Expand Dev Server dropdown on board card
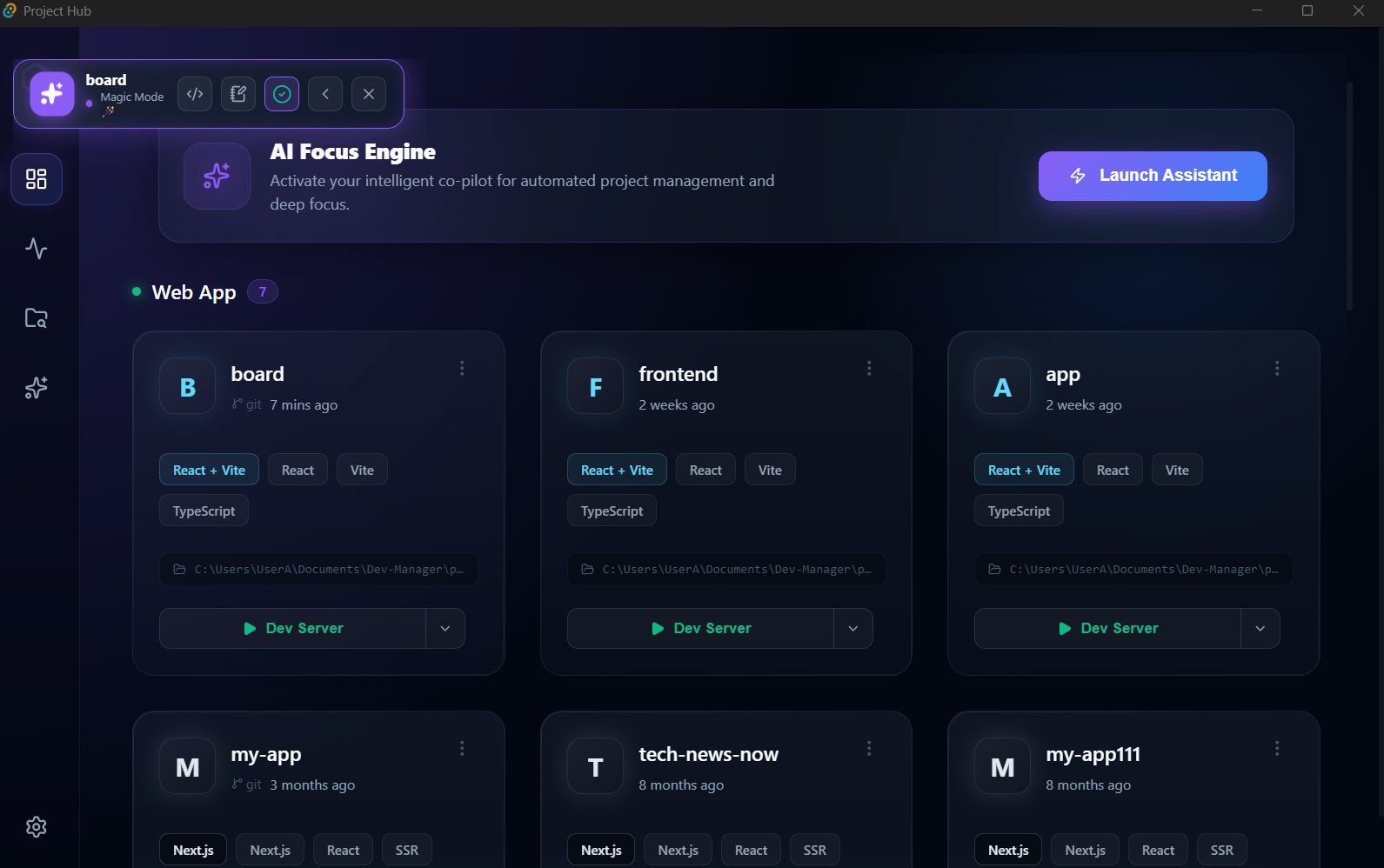 pos(445,628)
